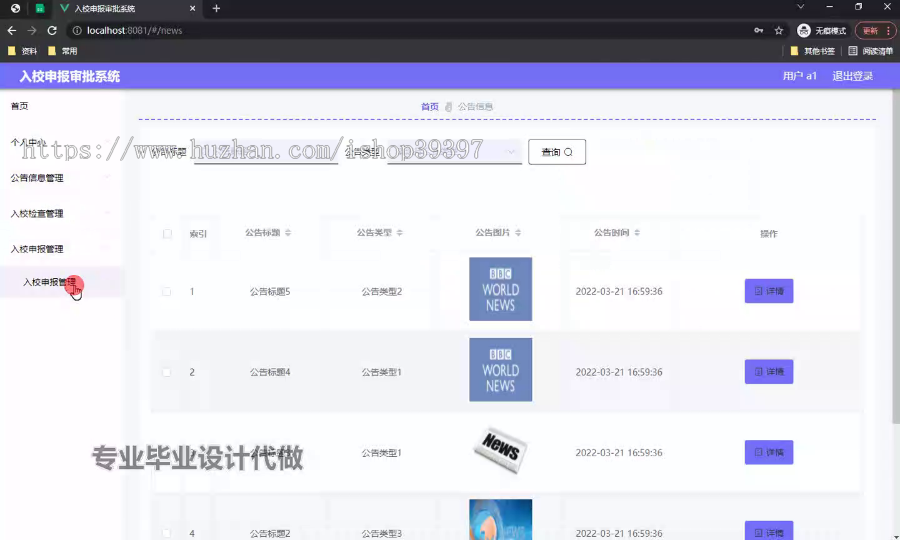This screenshot has width=900, height=540.
Task: Click the 公告类型2 cell
Action: tap(382, 292)
